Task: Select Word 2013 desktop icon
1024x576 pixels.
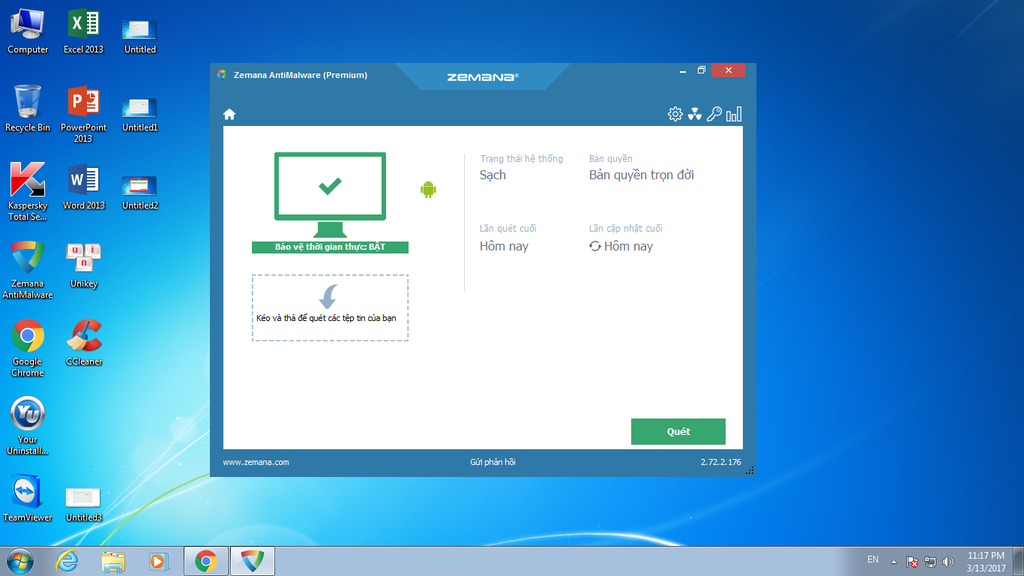Action: [x=84, y=186]
